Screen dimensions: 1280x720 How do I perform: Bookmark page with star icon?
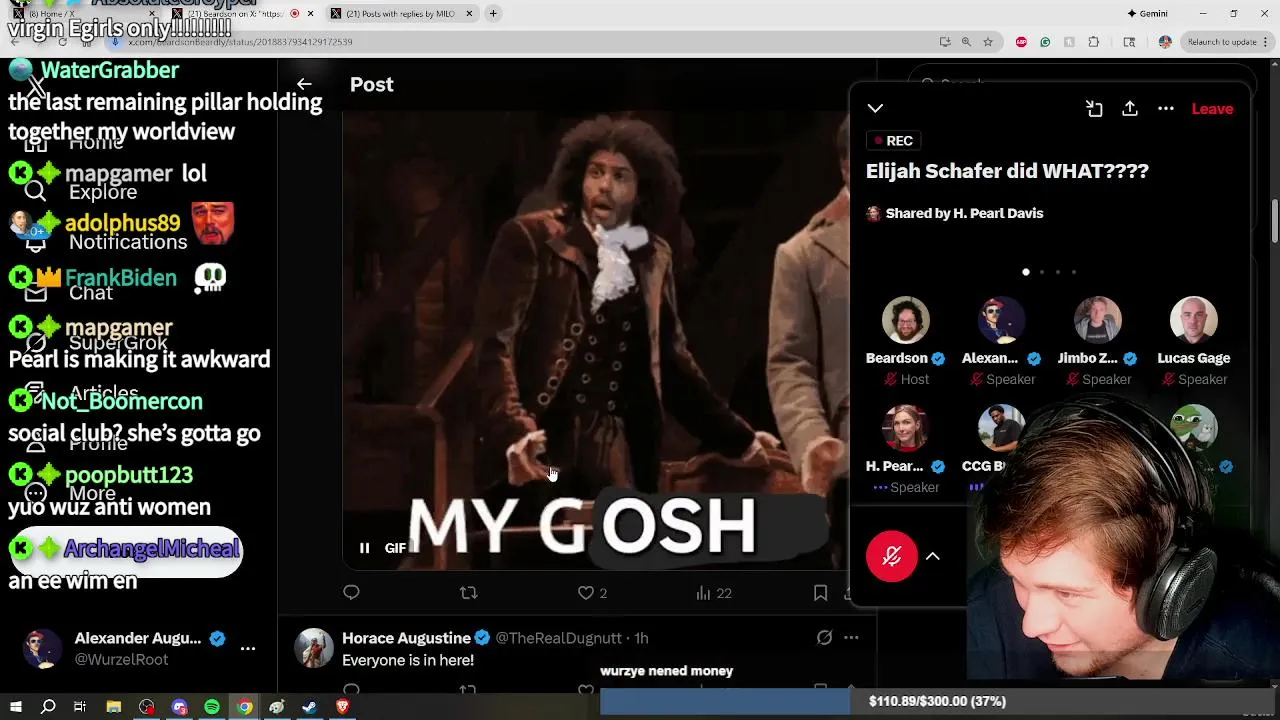(x=988, y=42)
